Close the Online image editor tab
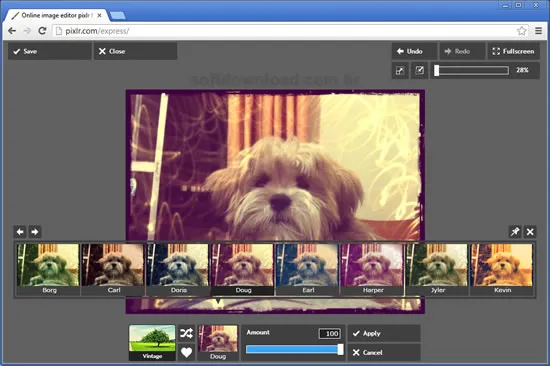This screenshot has width=550, height=366. click(100, 15)
